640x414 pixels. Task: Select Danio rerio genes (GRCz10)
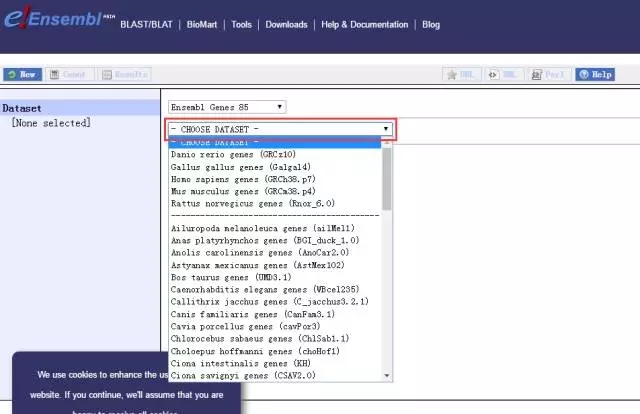[x=274, y=154]
